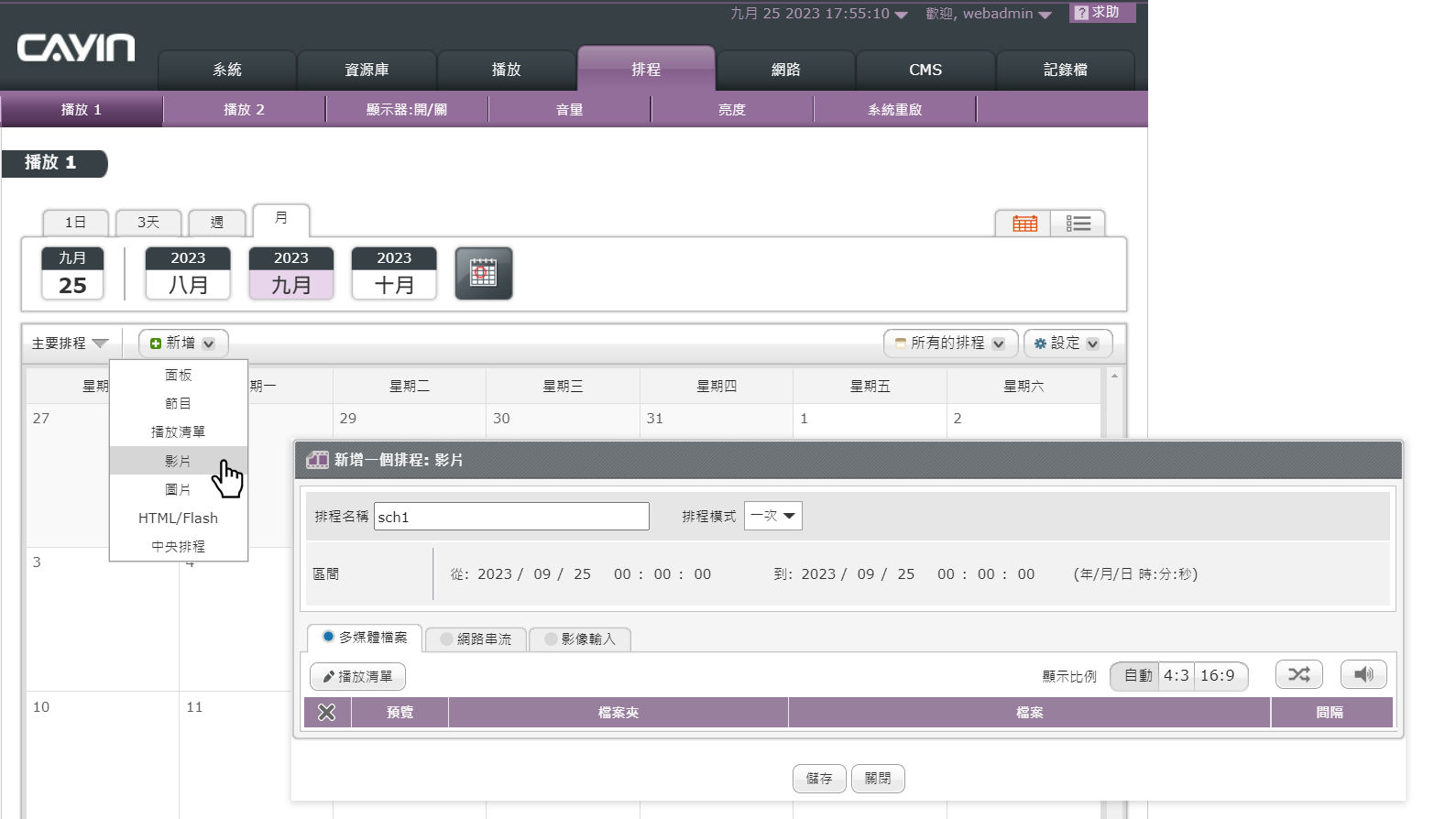Jump to today 九月 25 button
This screenshot has height=819, width=1456.
pyautogui.click(x=72, y=273)
